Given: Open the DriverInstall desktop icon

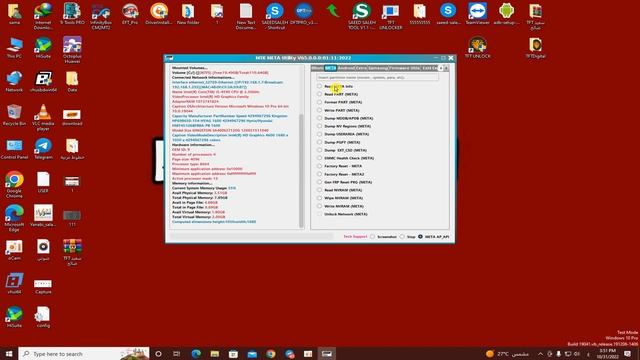Looking at the screenshot, I should (x=159, y=14).
